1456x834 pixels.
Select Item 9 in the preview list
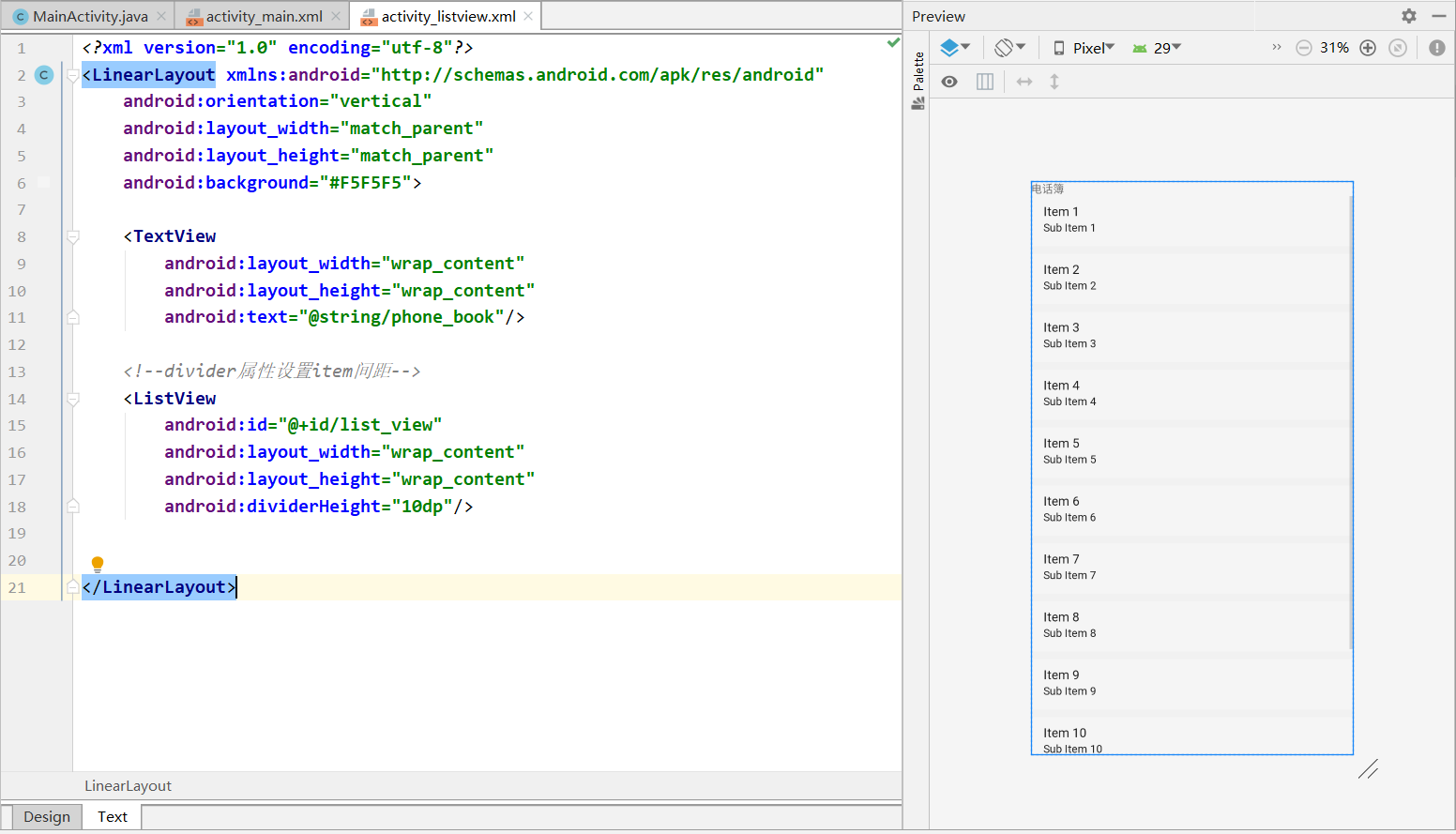click(1191, 684)
